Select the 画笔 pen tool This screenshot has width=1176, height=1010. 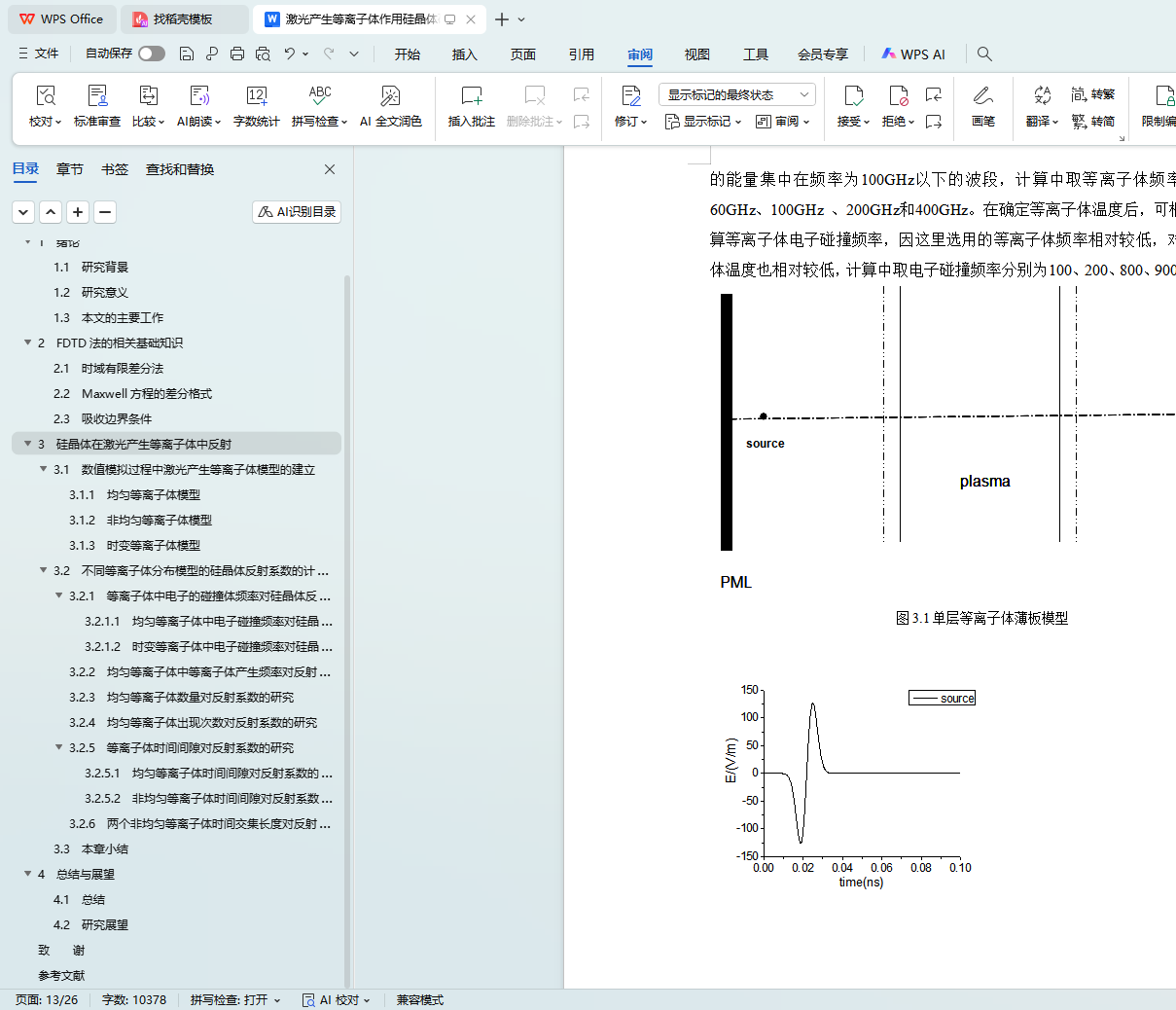pyautogui.click(x=982, y=96)
